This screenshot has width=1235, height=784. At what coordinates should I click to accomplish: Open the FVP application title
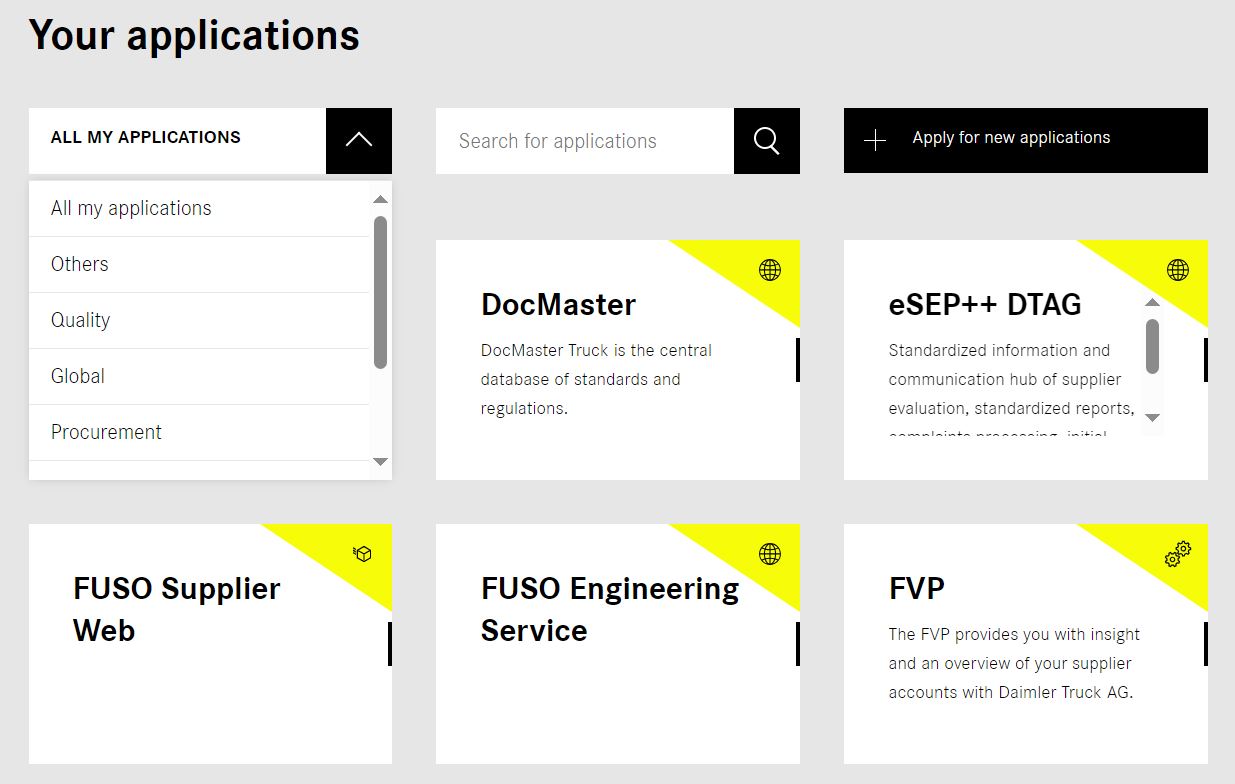point(916,588)
